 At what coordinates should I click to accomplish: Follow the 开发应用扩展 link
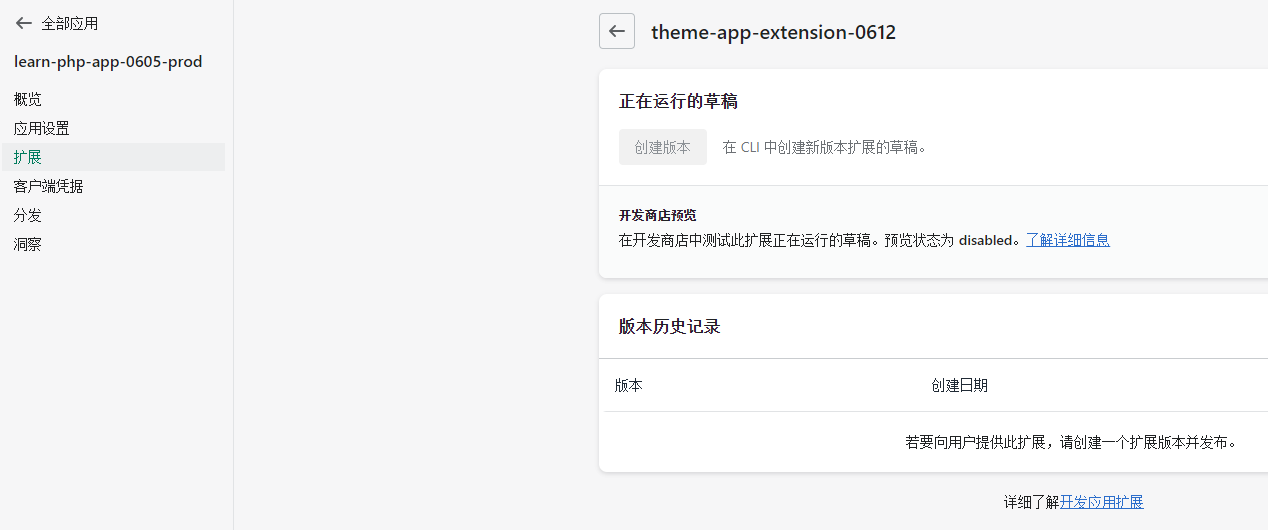click(1101, 502)
